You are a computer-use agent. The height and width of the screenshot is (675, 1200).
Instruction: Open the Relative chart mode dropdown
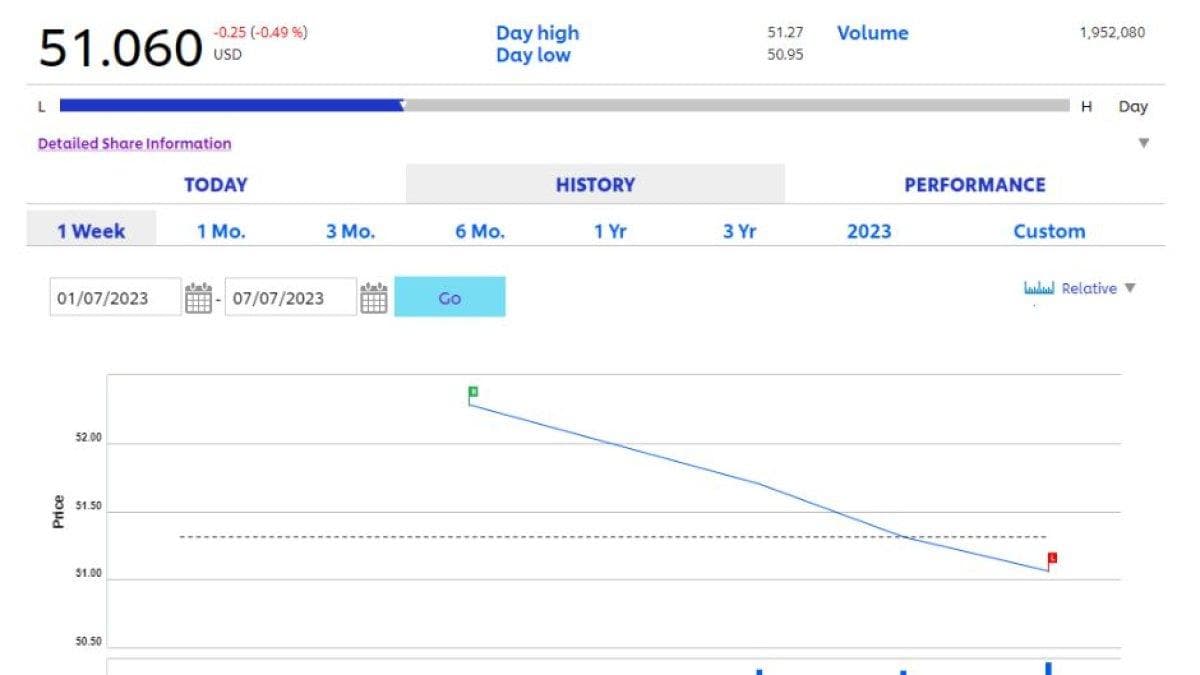[1130, 288]
